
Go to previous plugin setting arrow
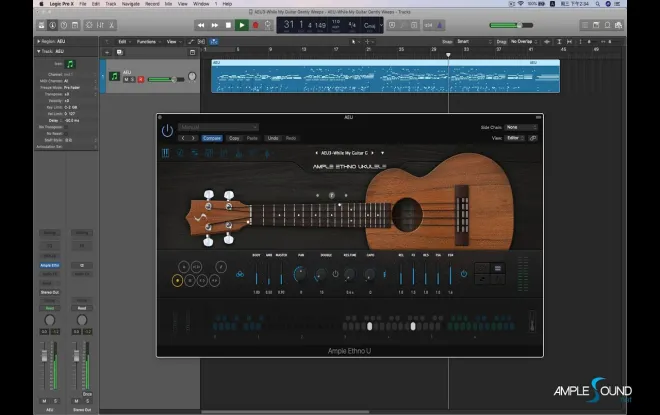183,138
